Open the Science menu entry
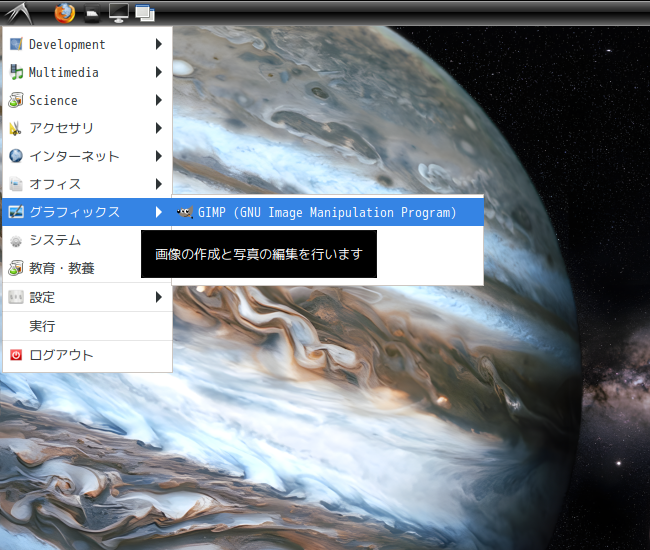 pyautogui.click(x=87, y=100)
